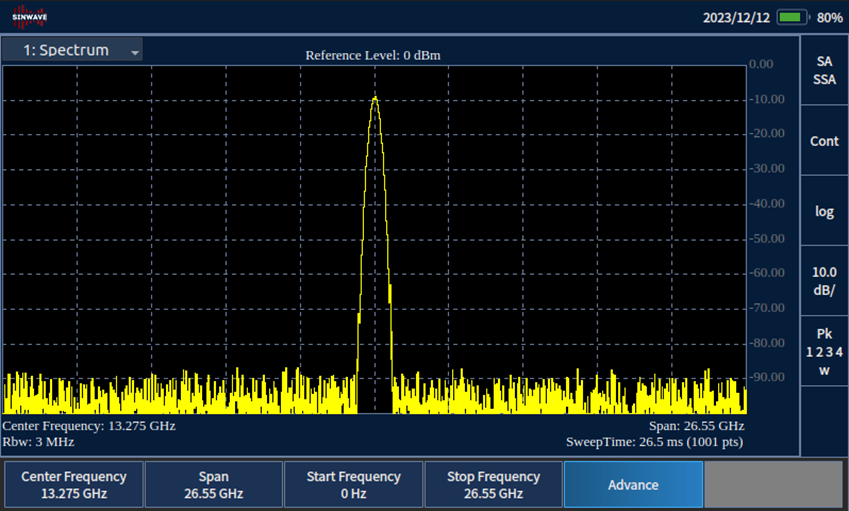Image resolution: width=849 pixels, height=511 pixels.
Task: Open the 1: Spectrum dropdown
Action: 72,50
